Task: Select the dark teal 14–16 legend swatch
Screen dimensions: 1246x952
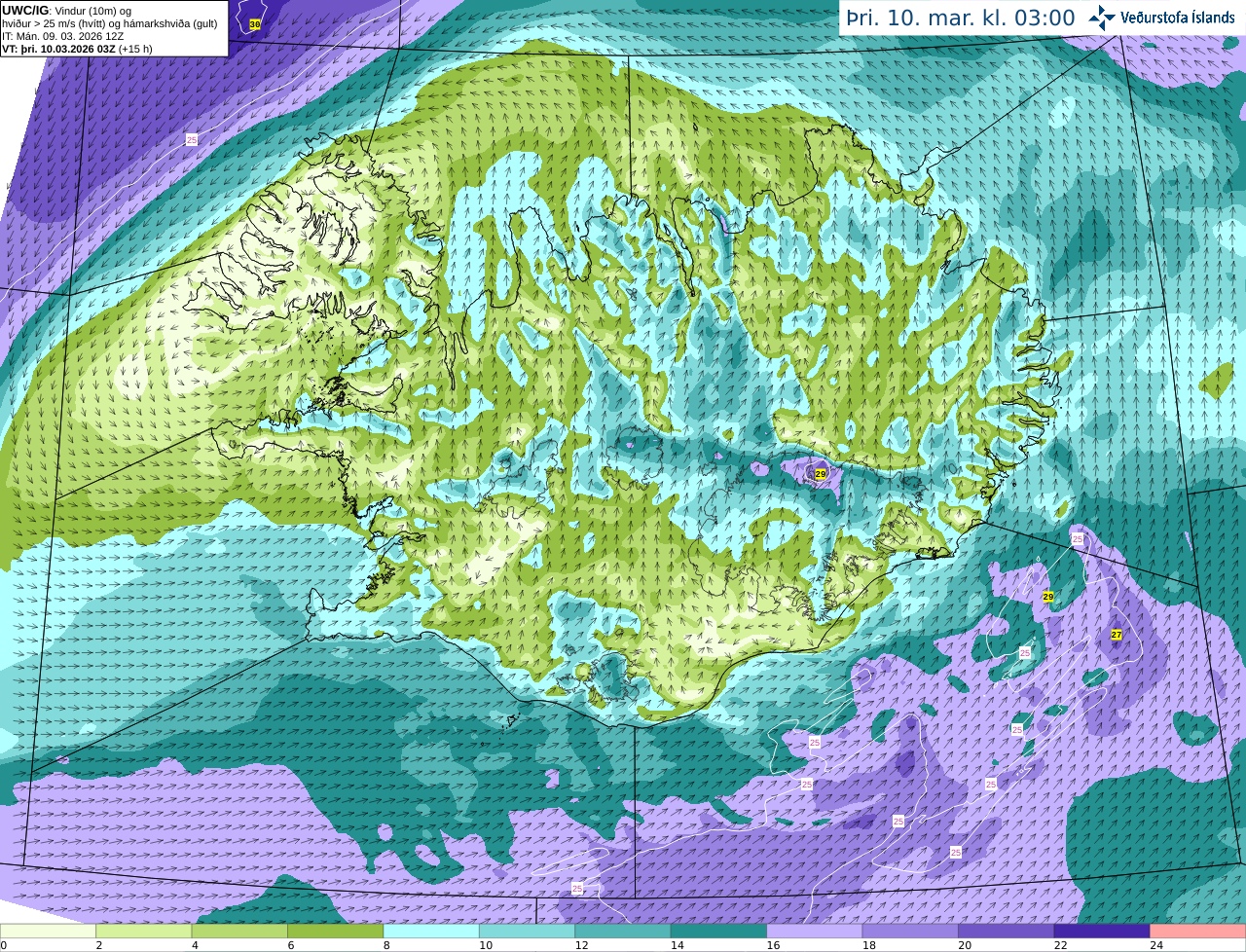Action: click(718, 931)
